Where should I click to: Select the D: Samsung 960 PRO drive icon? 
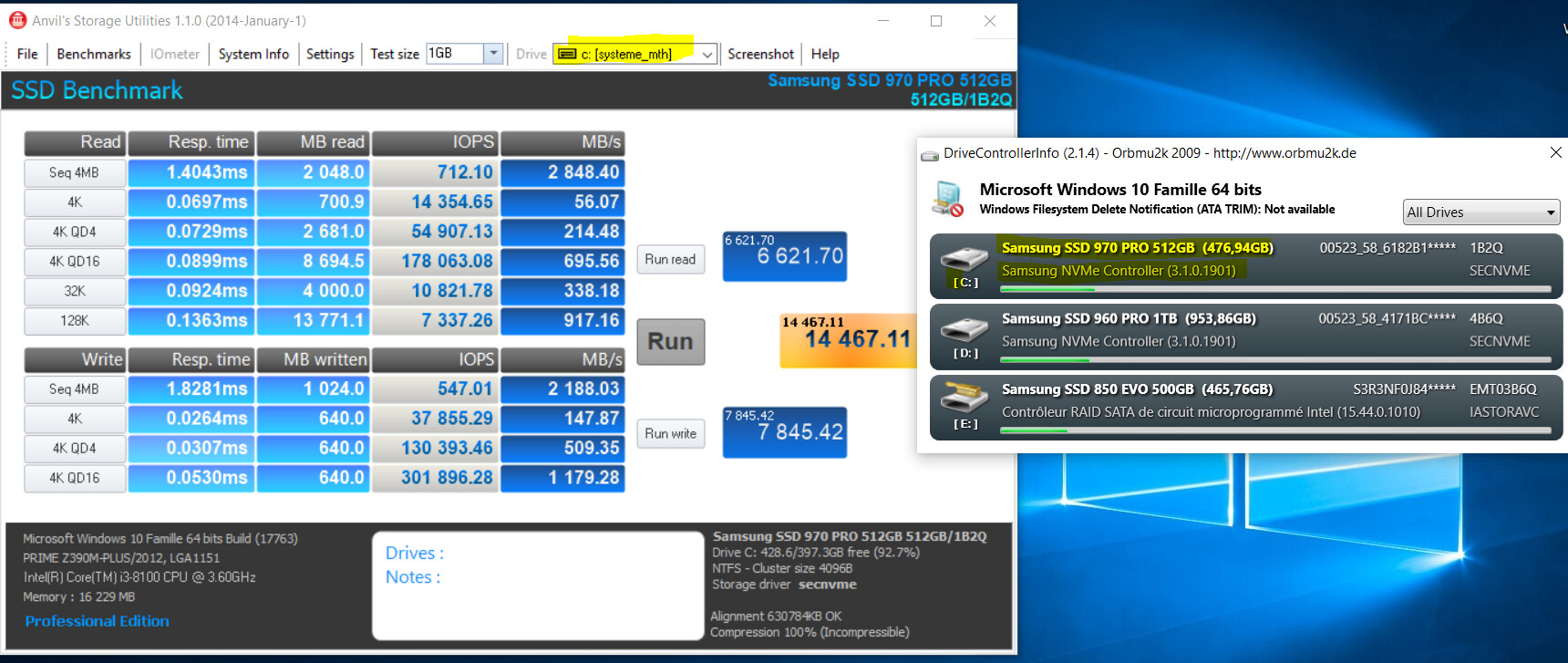[965, 329]
